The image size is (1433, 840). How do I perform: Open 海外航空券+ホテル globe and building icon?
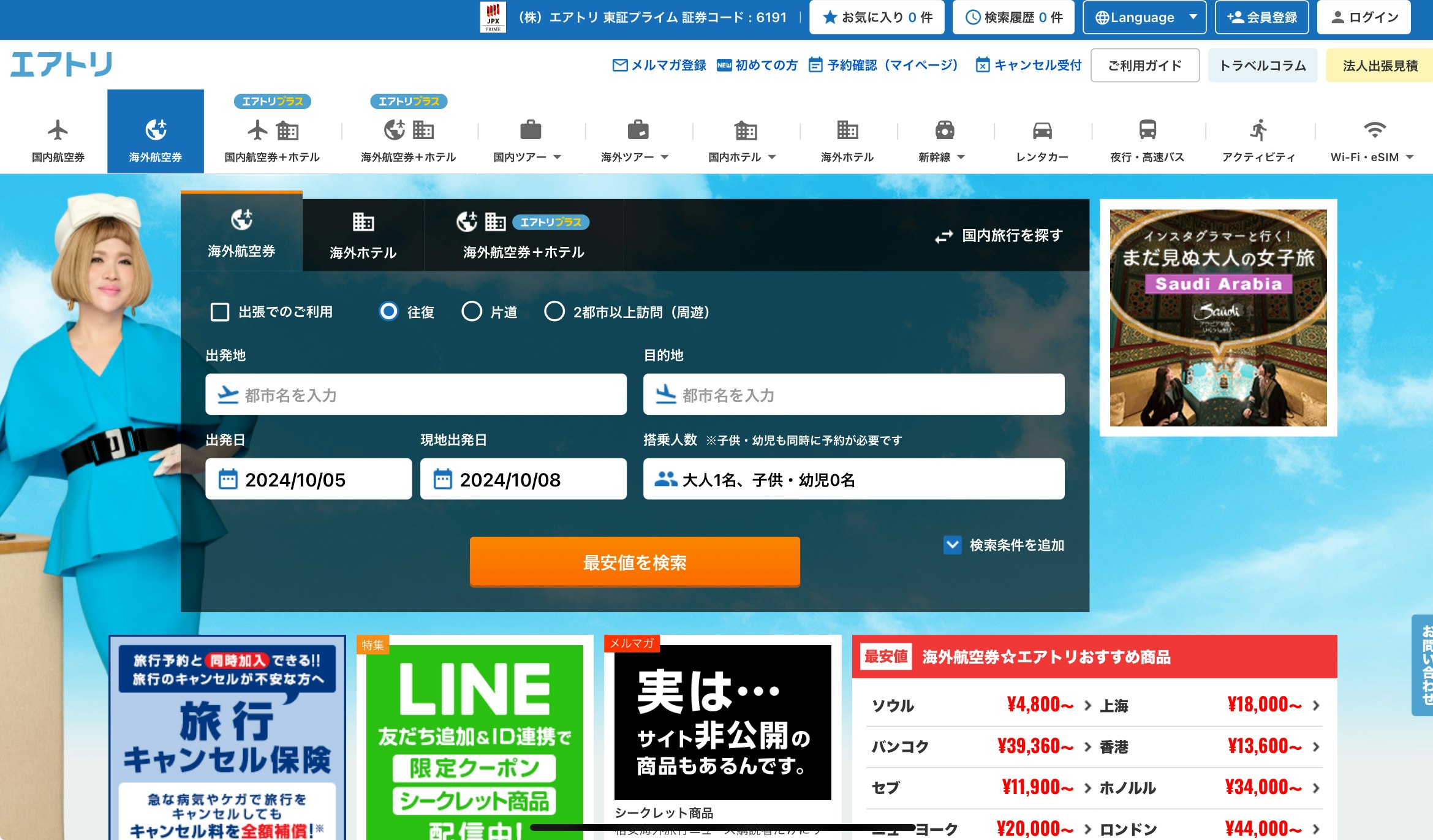point(409,130)
